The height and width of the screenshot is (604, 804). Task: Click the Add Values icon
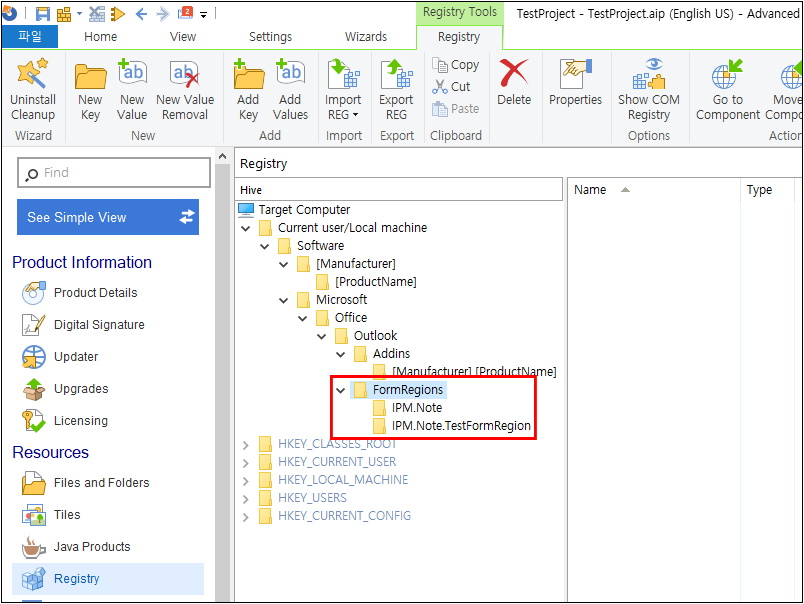290,74
